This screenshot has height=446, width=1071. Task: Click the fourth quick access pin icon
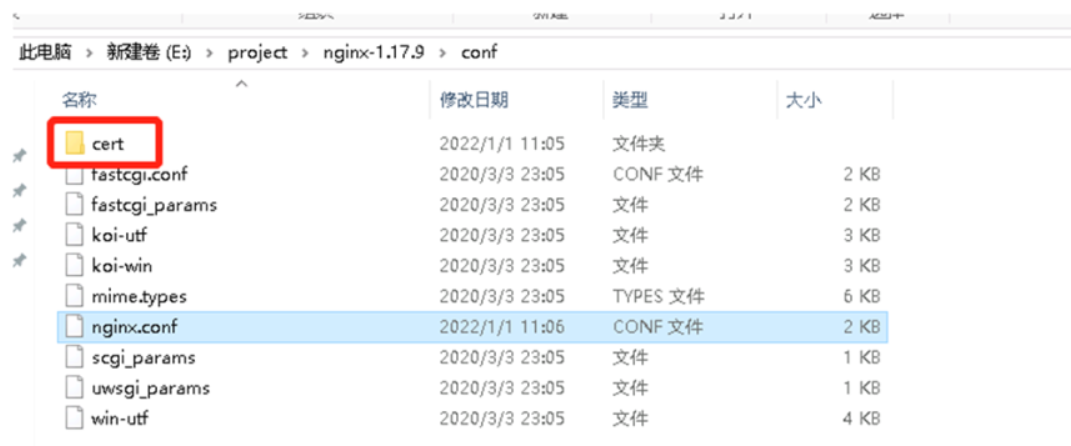pos(20,260)
